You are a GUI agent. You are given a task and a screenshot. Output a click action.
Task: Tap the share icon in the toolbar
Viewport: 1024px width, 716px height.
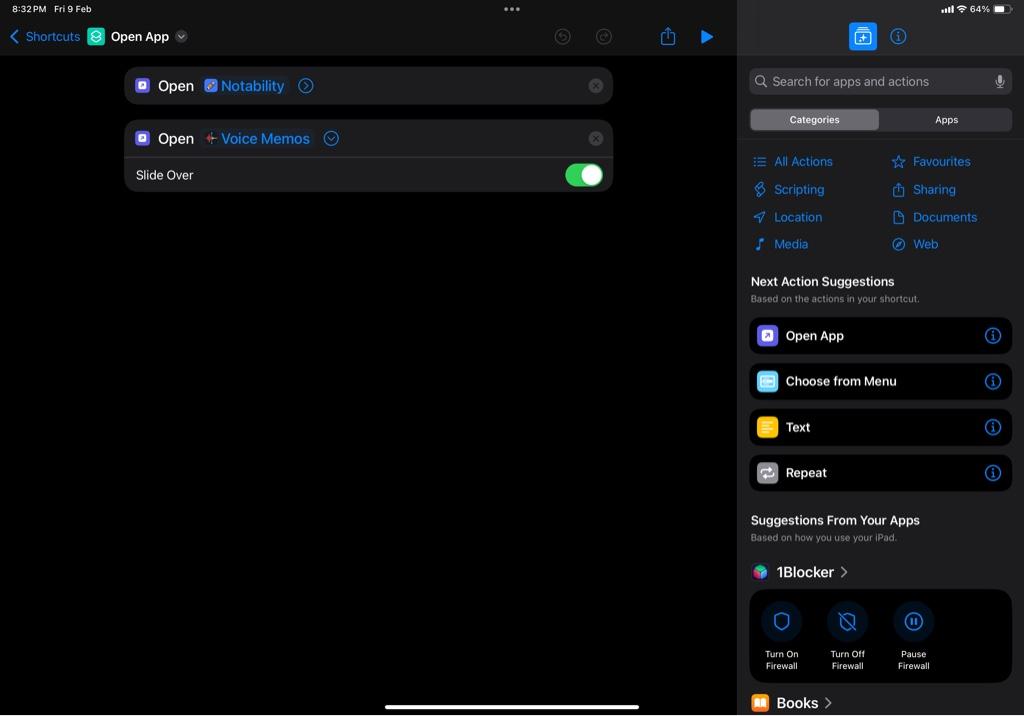(667, 36)
